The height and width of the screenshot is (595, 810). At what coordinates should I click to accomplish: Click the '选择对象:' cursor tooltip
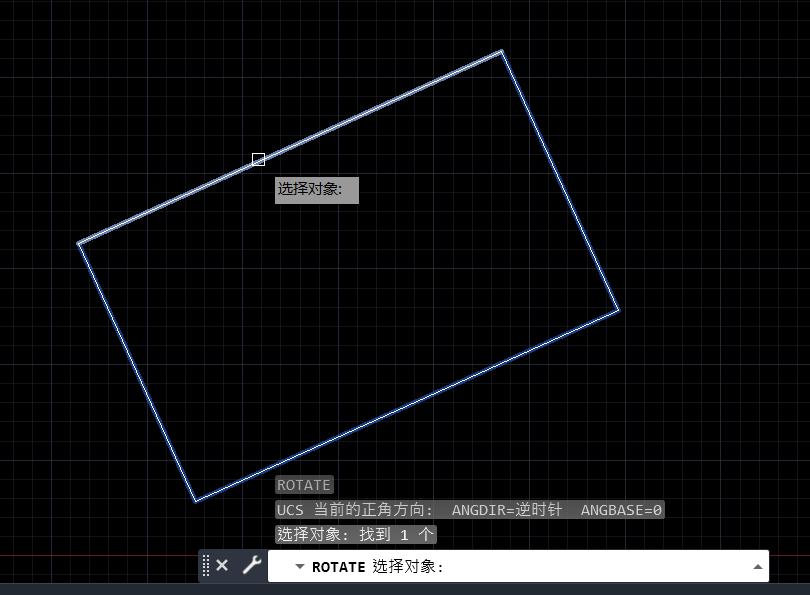(316, 189)
